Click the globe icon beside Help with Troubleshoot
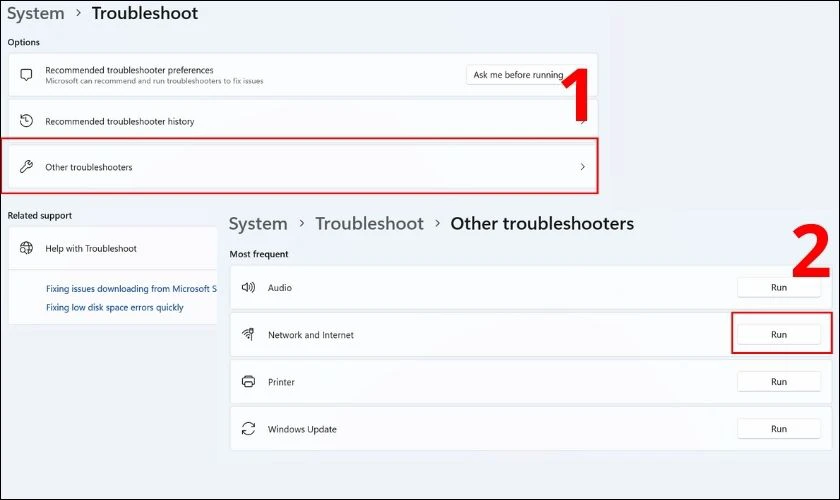The image size is (840, 500). click(x=26, y=248)
